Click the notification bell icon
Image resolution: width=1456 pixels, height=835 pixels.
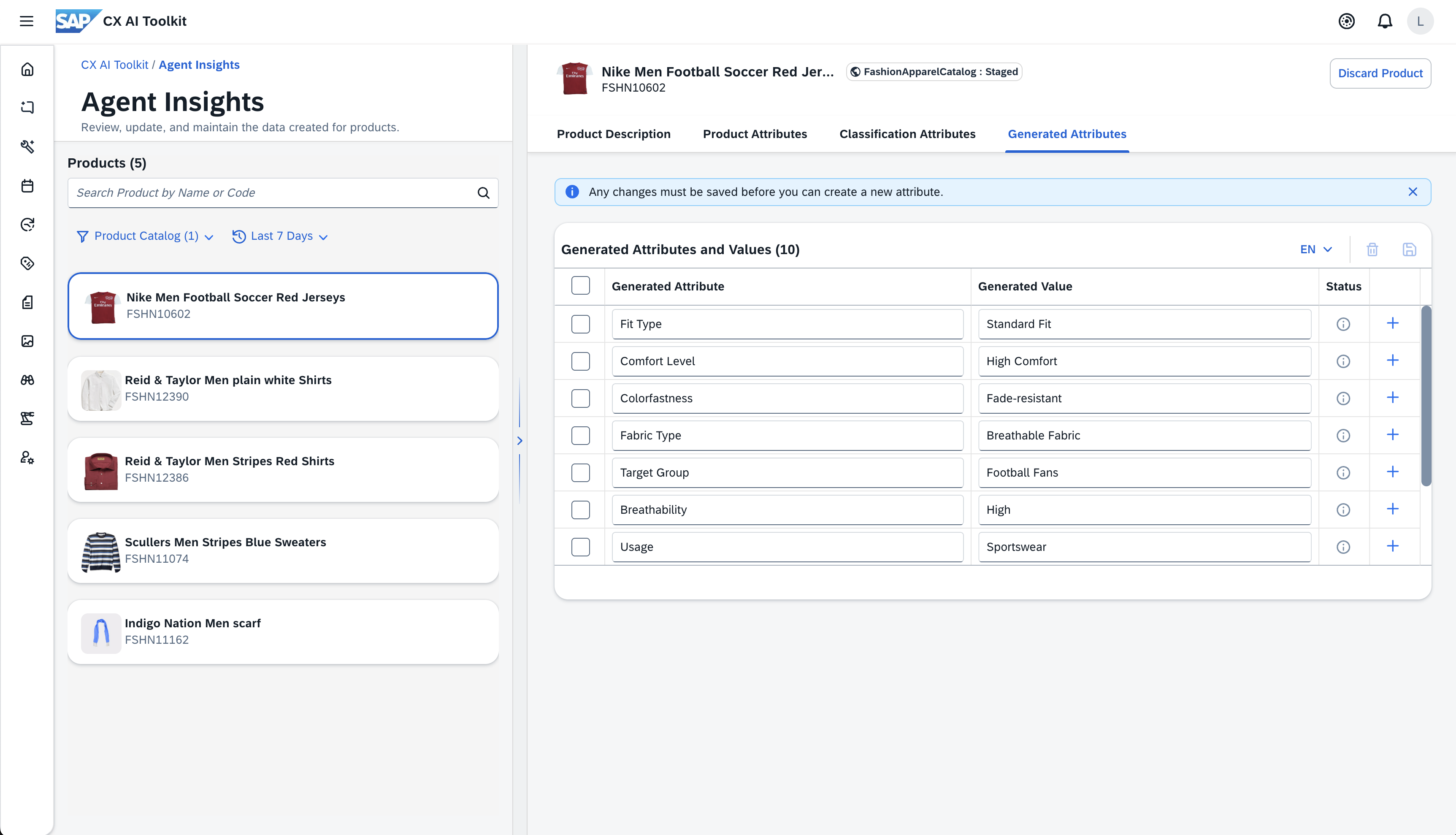pyautogui.click(x=1384, y=21)
